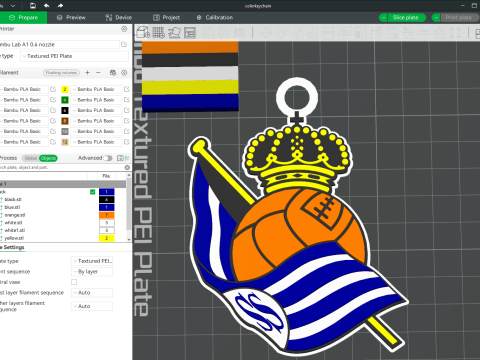Expand the Print plate options arrow
The width and height of the screenshot is (480, 360).
(x=436, y=18)
